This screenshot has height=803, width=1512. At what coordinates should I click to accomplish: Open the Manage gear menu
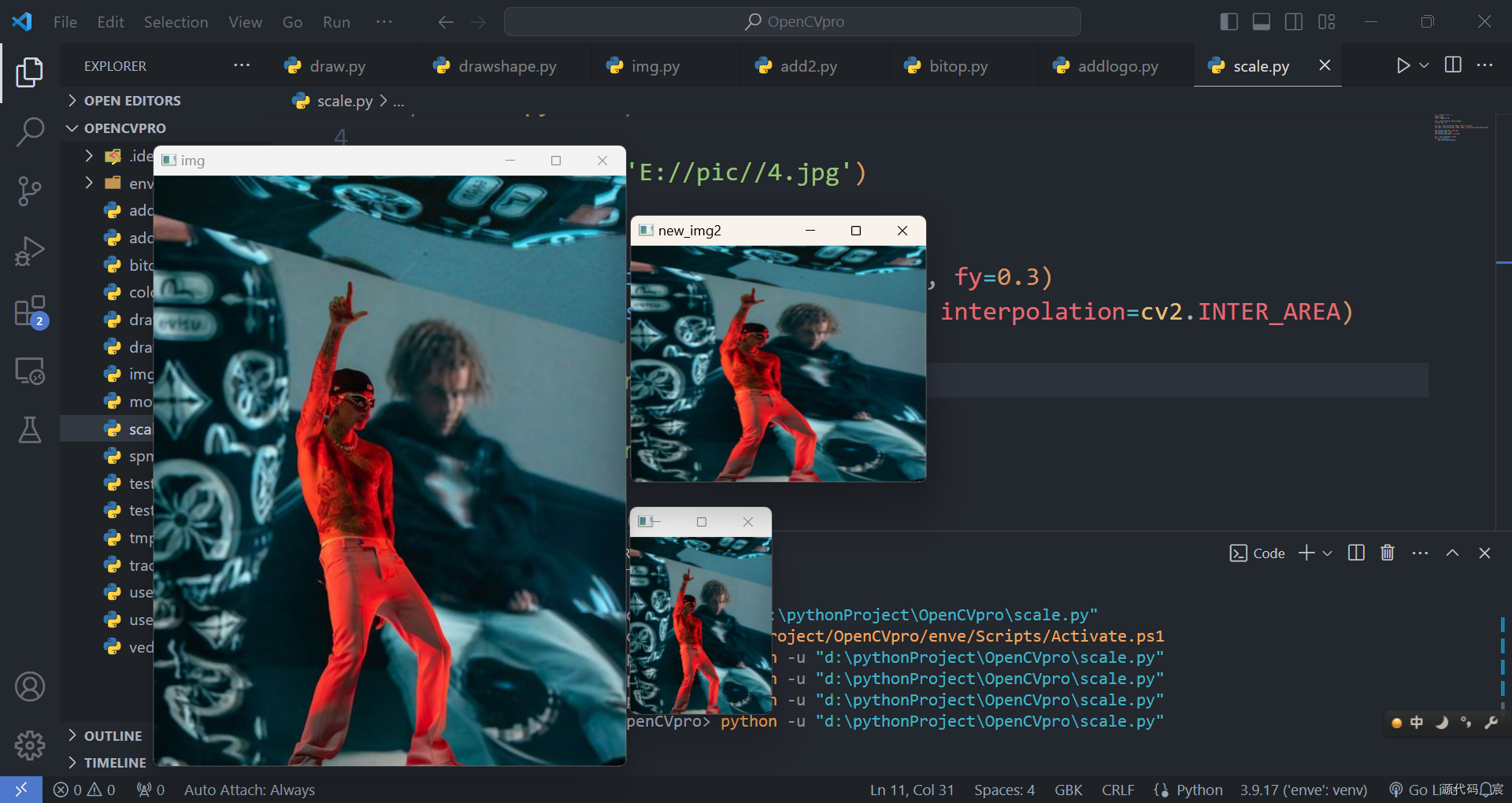(x=29, y=745)
